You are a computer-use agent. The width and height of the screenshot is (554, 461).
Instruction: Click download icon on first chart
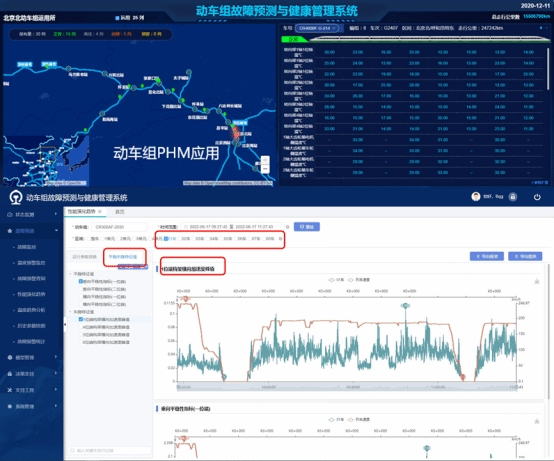pos(537,281)
